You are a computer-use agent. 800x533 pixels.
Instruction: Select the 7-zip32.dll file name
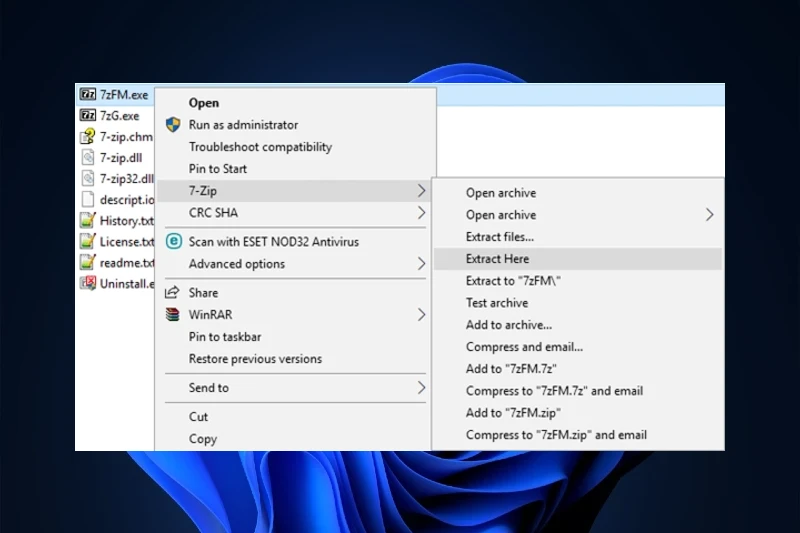click(x=127, y=179)
